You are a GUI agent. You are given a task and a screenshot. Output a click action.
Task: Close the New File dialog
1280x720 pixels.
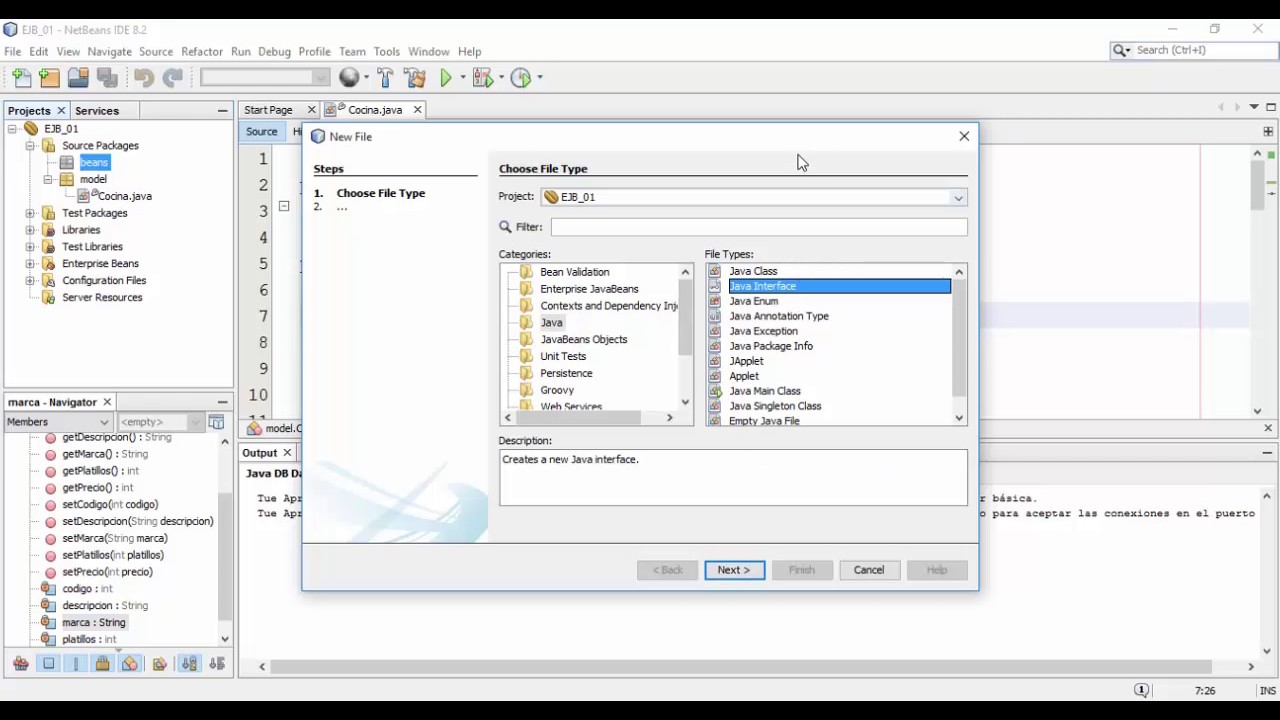pyautogui.click(x=964, y=136)
